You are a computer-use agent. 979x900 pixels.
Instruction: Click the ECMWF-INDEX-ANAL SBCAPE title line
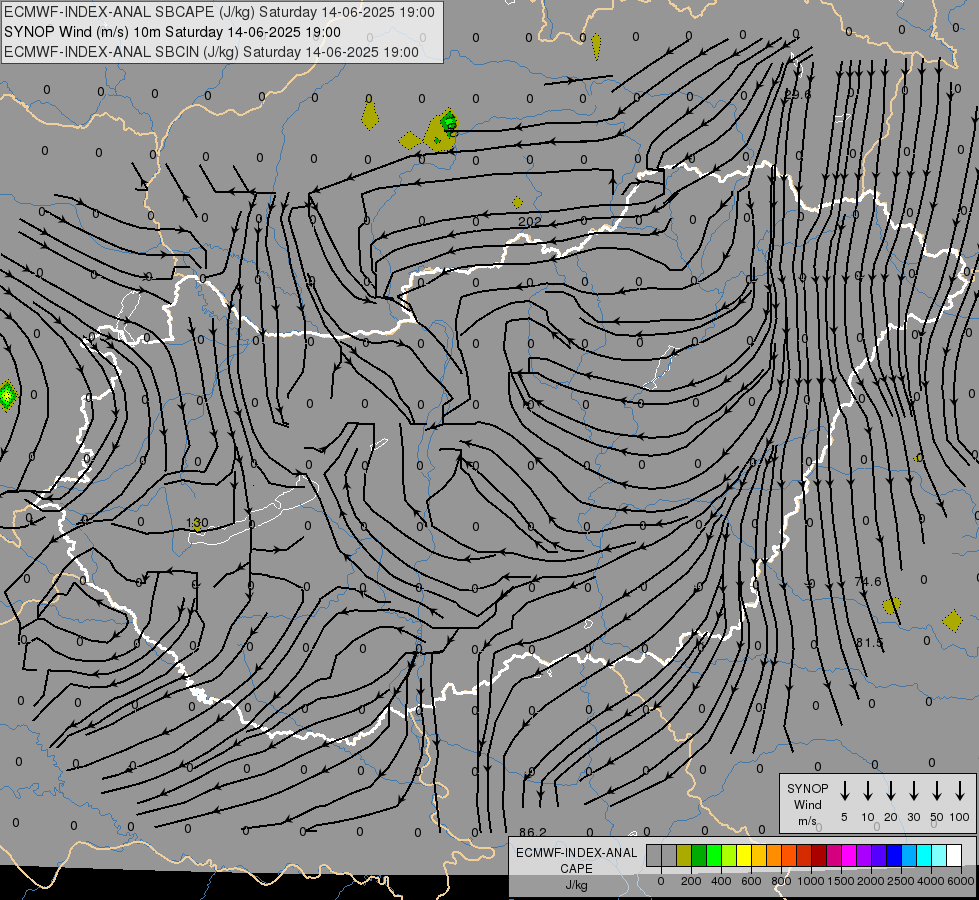pos(219,12)
